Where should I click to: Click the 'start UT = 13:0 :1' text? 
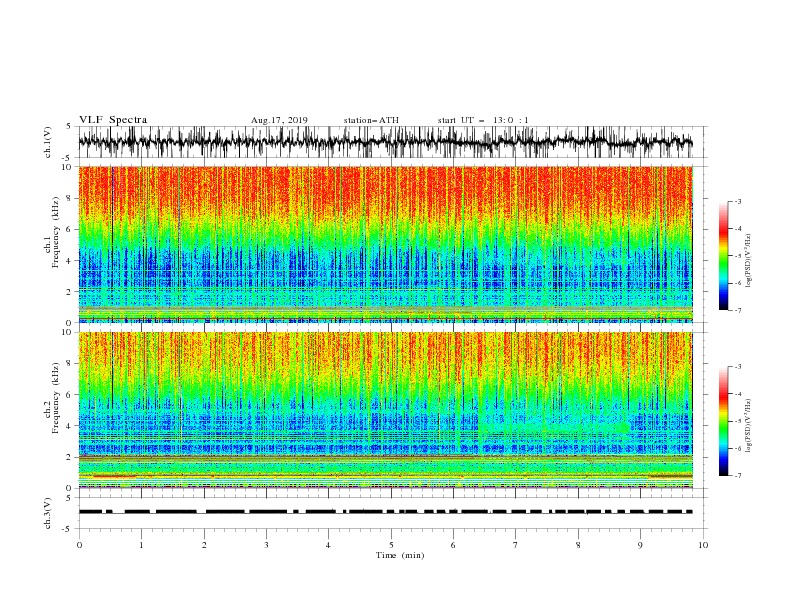pyautogui.click(x=483, y=120)
